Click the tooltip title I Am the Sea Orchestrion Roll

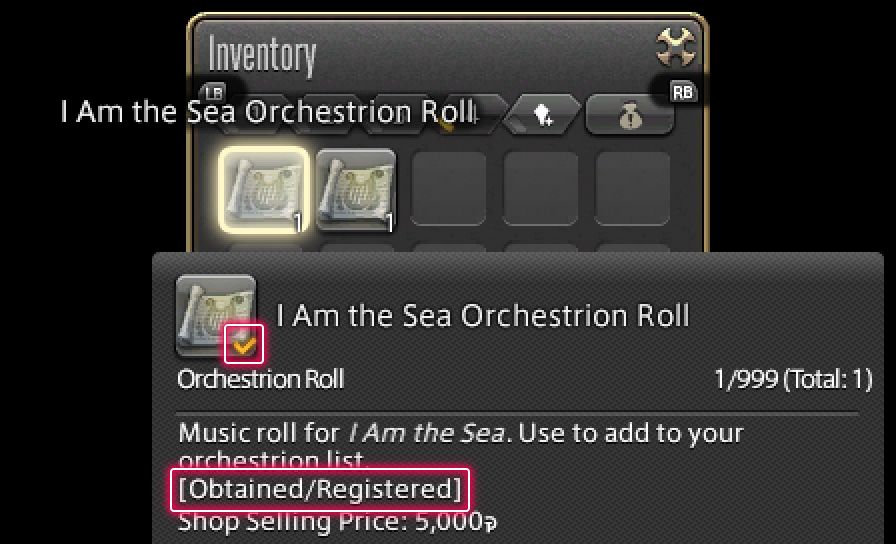click(x=483, y=316)
